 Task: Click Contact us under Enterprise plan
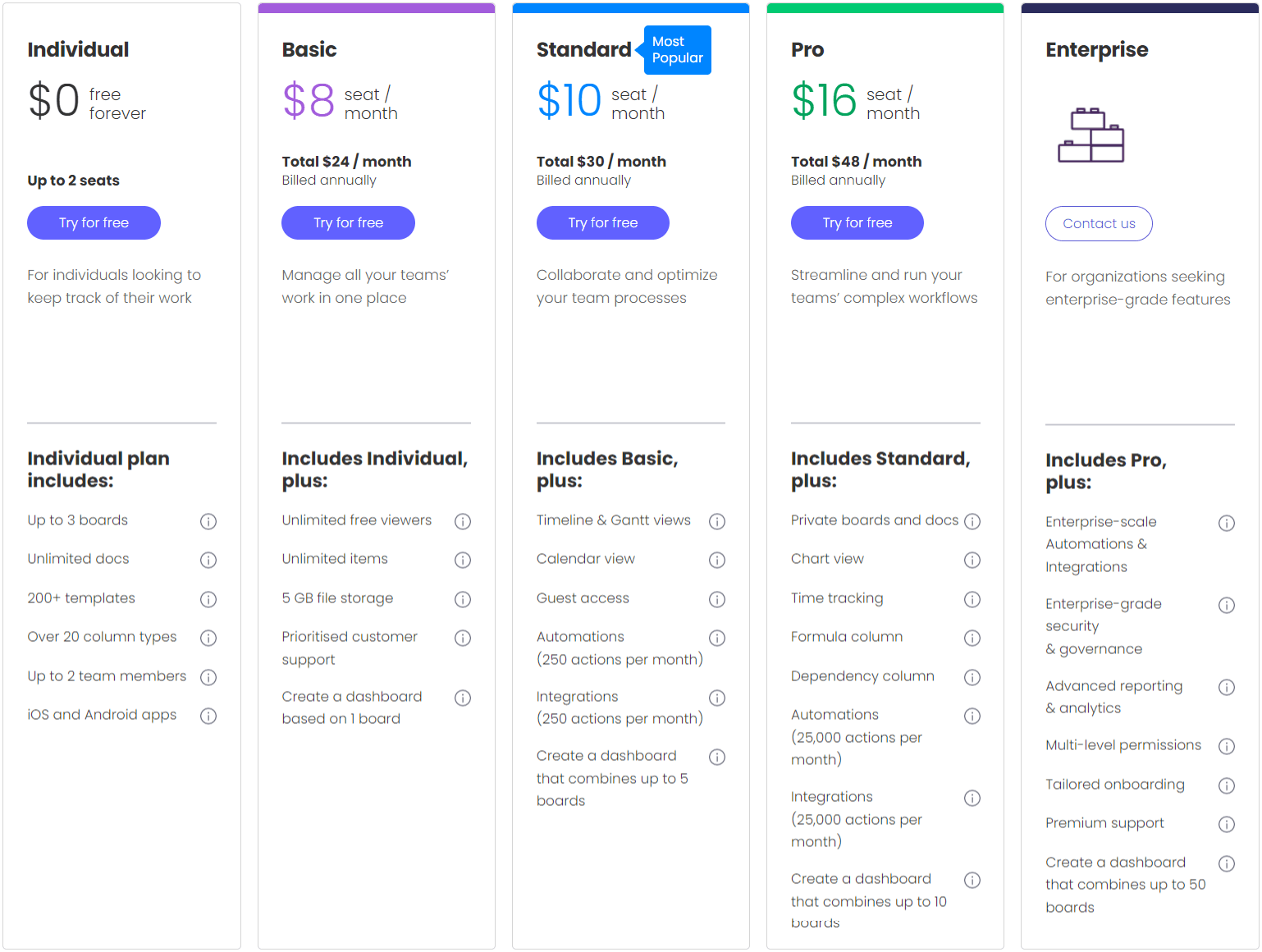click(x=1099, y=223)
